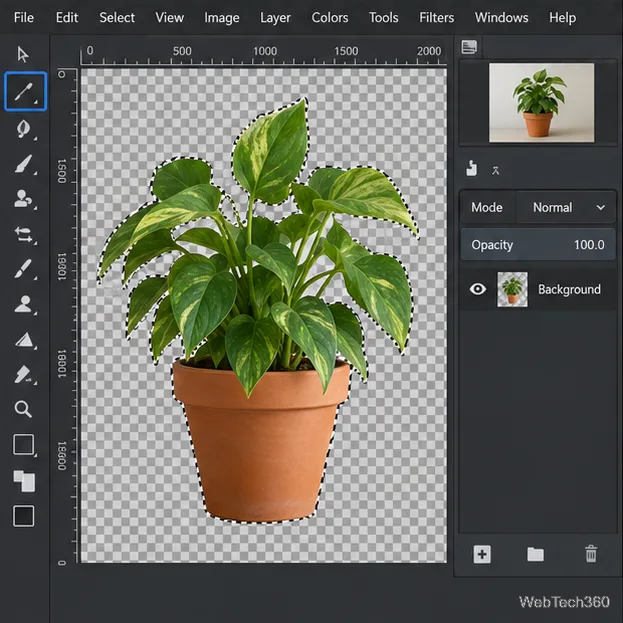The height and width of the screenshot is (623, 623).
Task: Open the File menu
Action: tap(24, 17)
